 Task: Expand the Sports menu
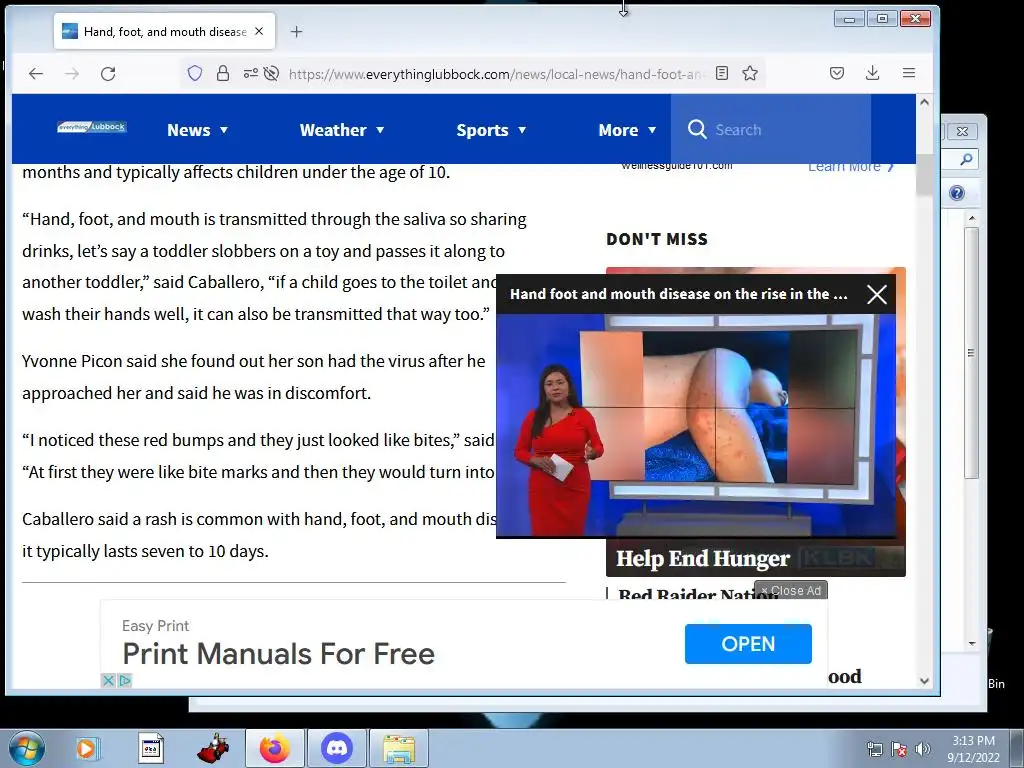coord(491,130)
